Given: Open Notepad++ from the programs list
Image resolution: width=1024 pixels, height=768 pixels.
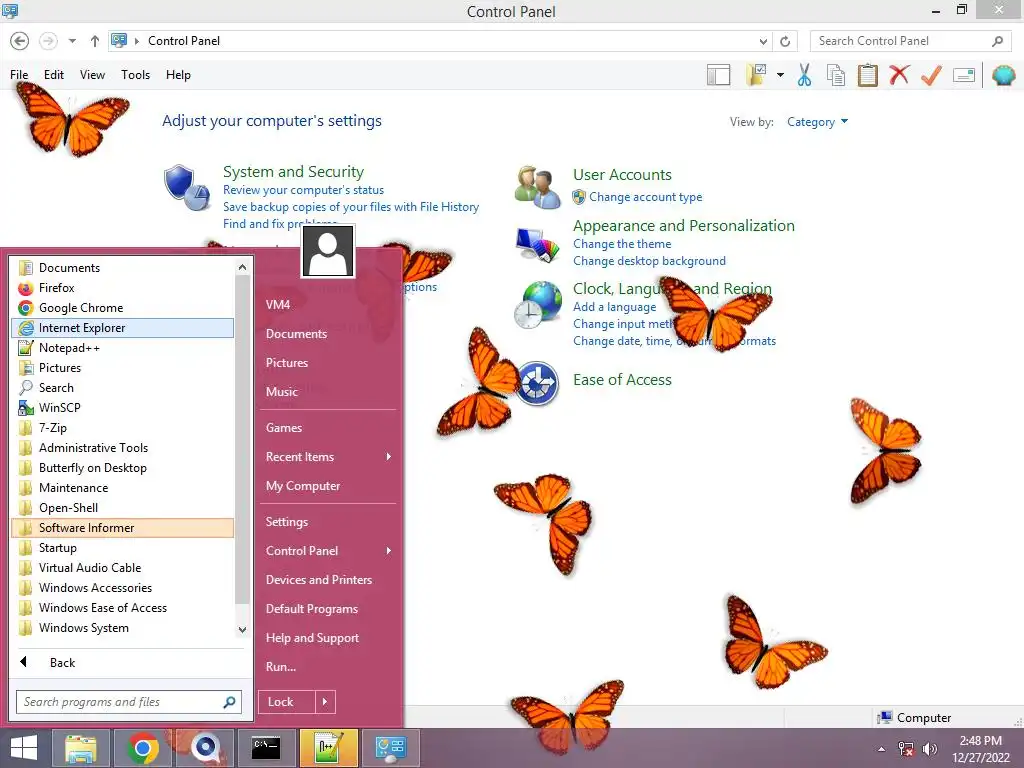Looking at the screenshot, I should 123,348.
